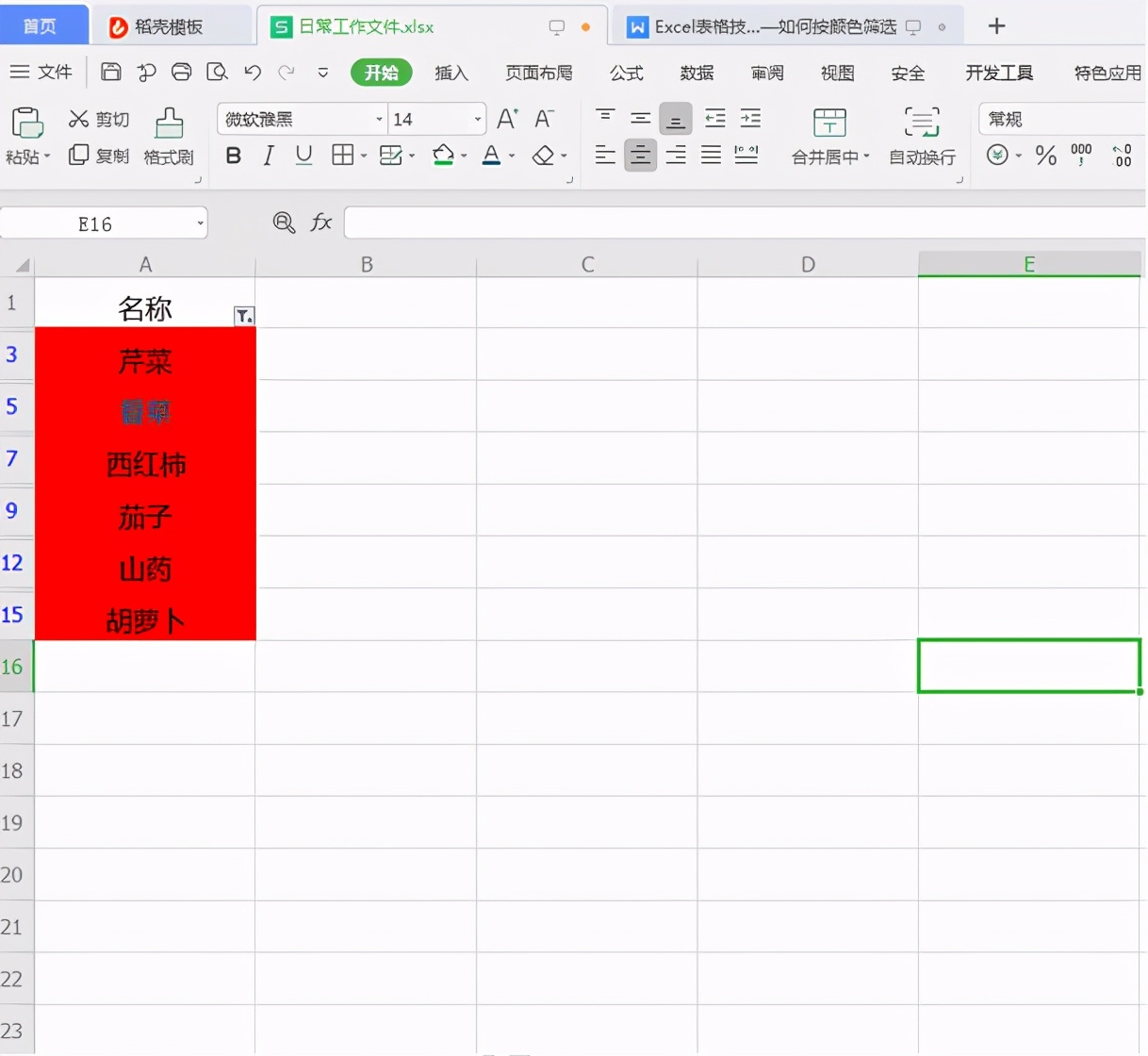Switch to the 页面布局 ribbon tab

click(x=539, y=73)
